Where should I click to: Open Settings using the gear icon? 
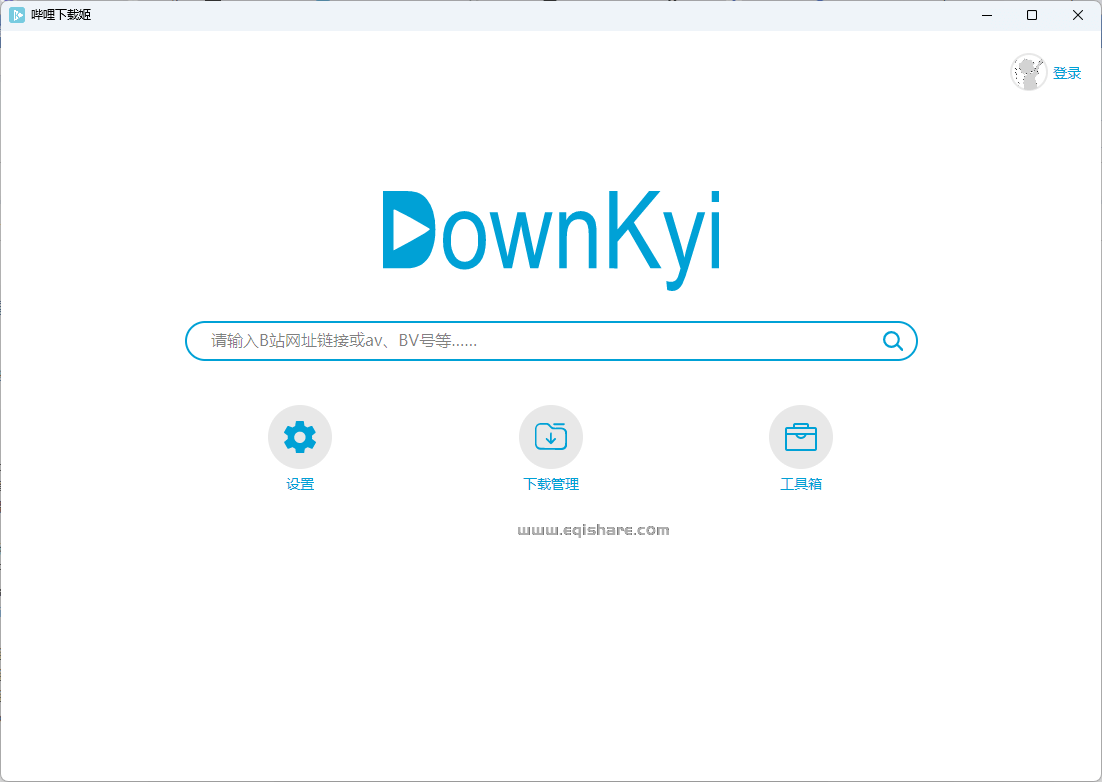click(299, 436)
